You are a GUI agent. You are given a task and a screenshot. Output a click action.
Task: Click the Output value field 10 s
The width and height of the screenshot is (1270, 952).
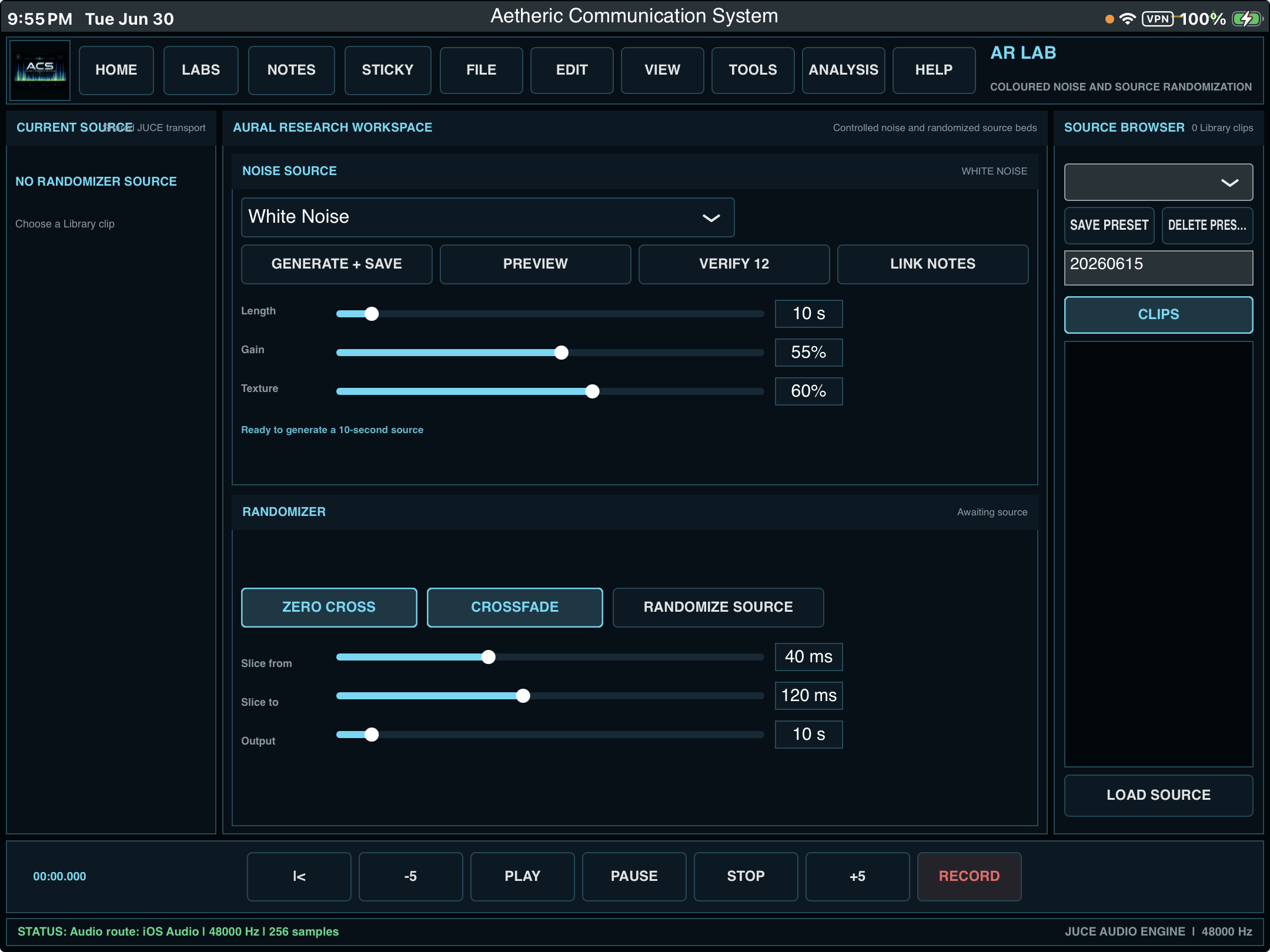[809, 735]
